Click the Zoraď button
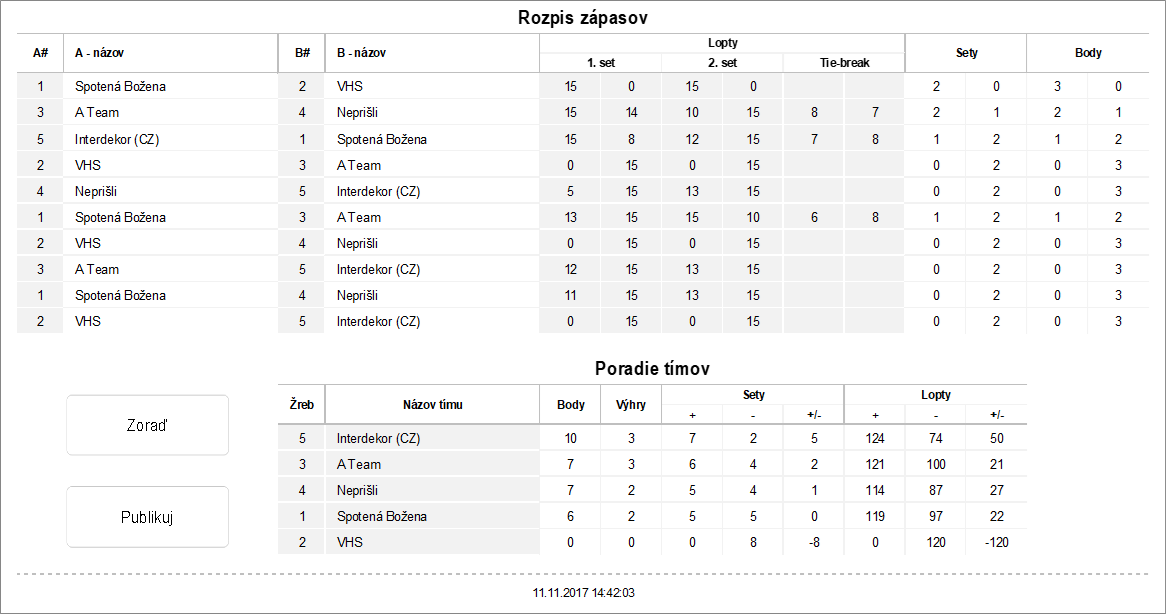This screenshot has height=614, width=1166. coord(147,425)
